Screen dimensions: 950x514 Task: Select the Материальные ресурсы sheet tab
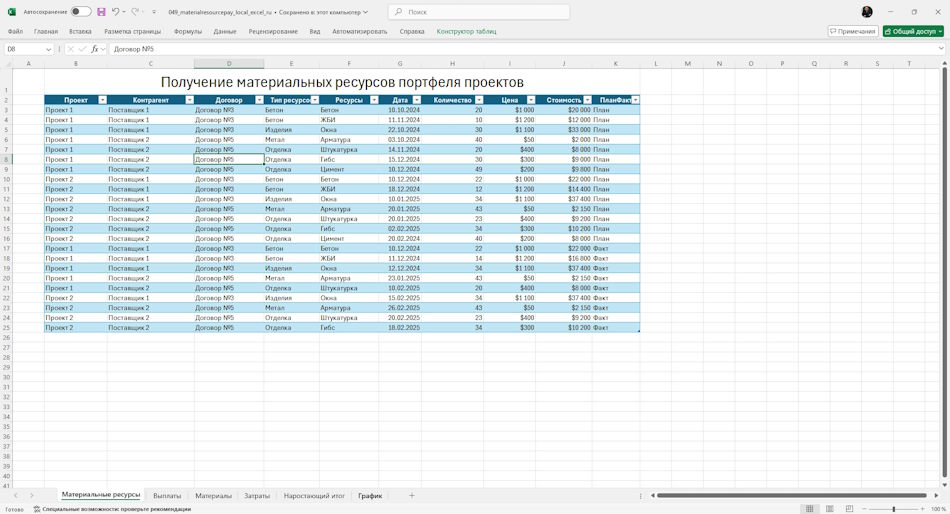[101, 495]
